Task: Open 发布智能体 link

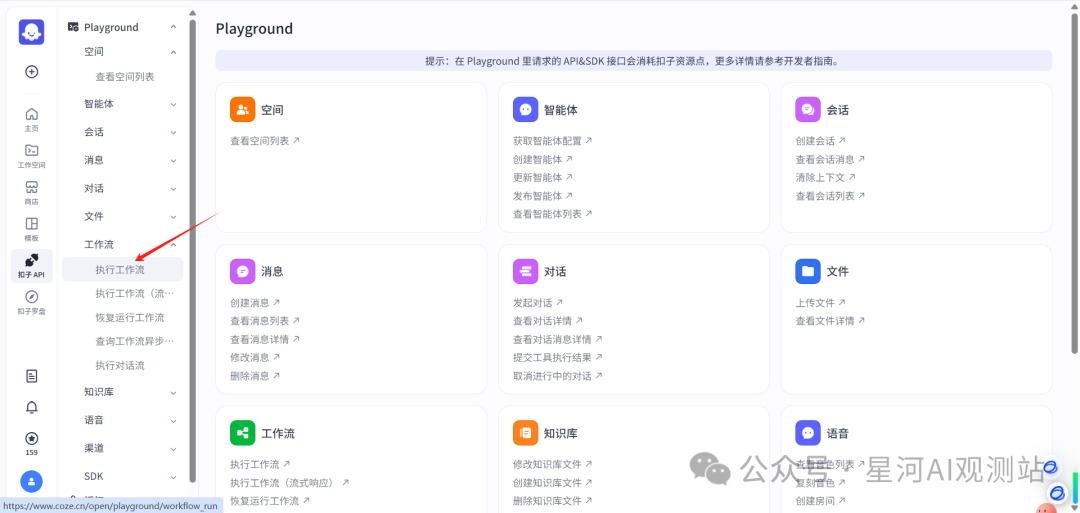Action: (543, 196)
